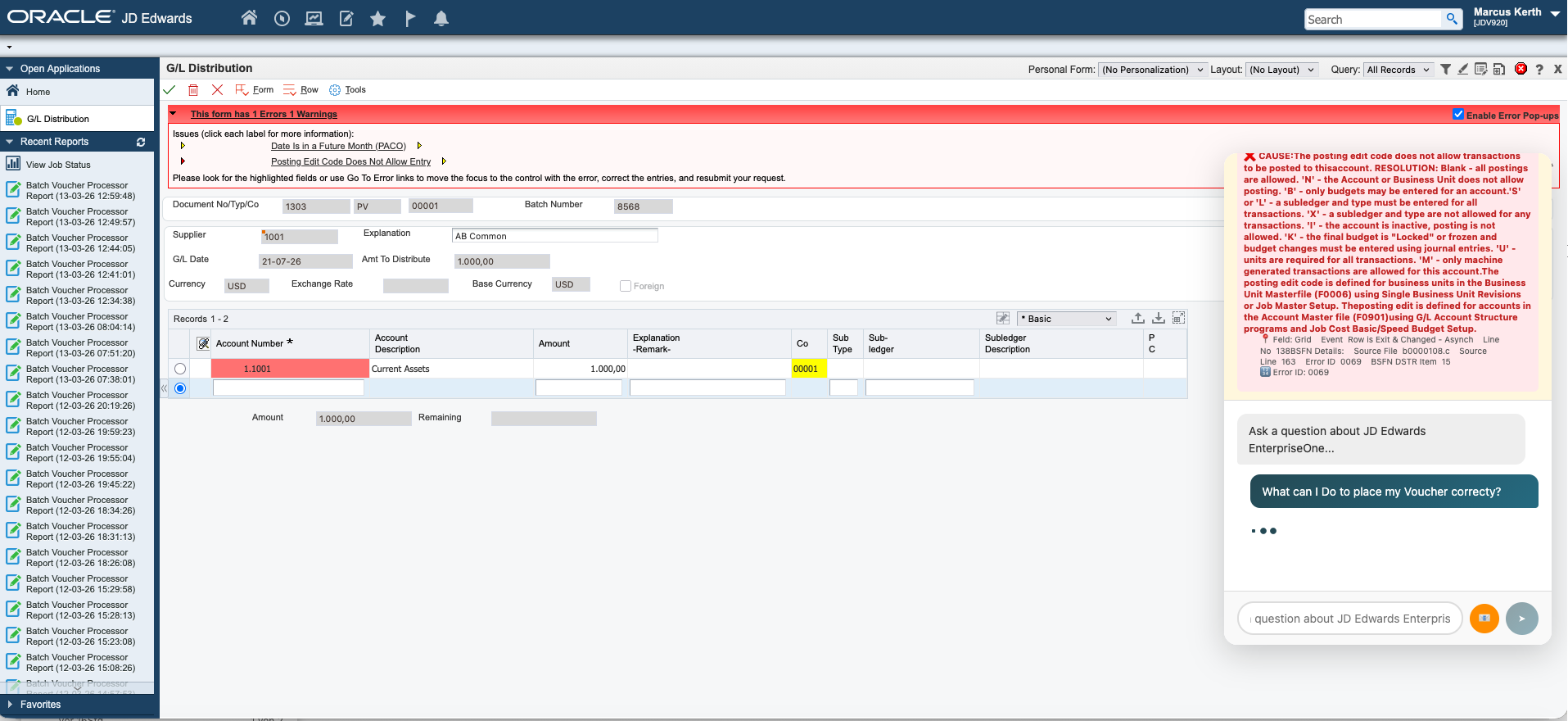Select the radio button of the empty grid row
Image resolution: width=1568 pixels, height=721 pixels.
tap(180, 388)
